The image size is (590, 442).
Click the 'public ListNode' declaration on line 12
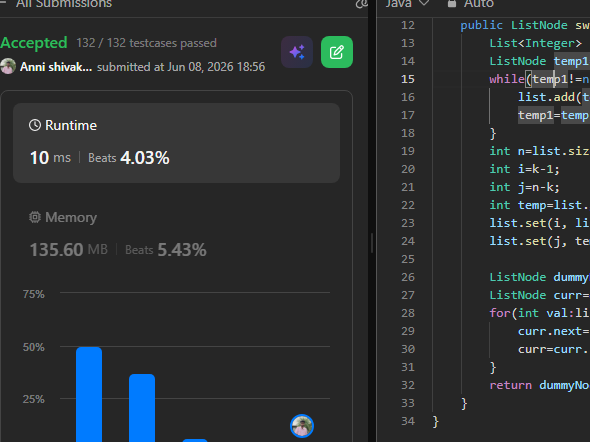(514, 25)
